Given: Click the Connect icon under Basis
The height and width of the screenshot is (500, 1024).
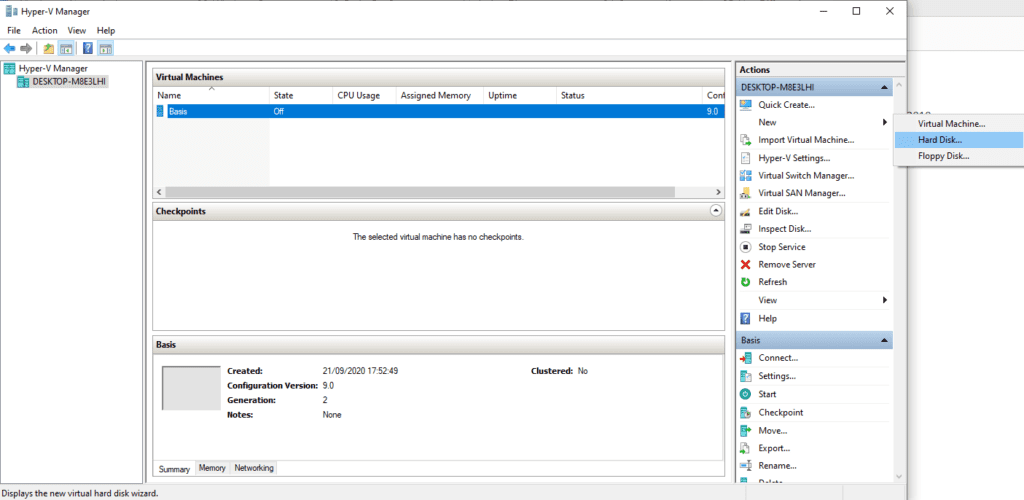Looking at the screenshot, I should [x=746, y=358].
